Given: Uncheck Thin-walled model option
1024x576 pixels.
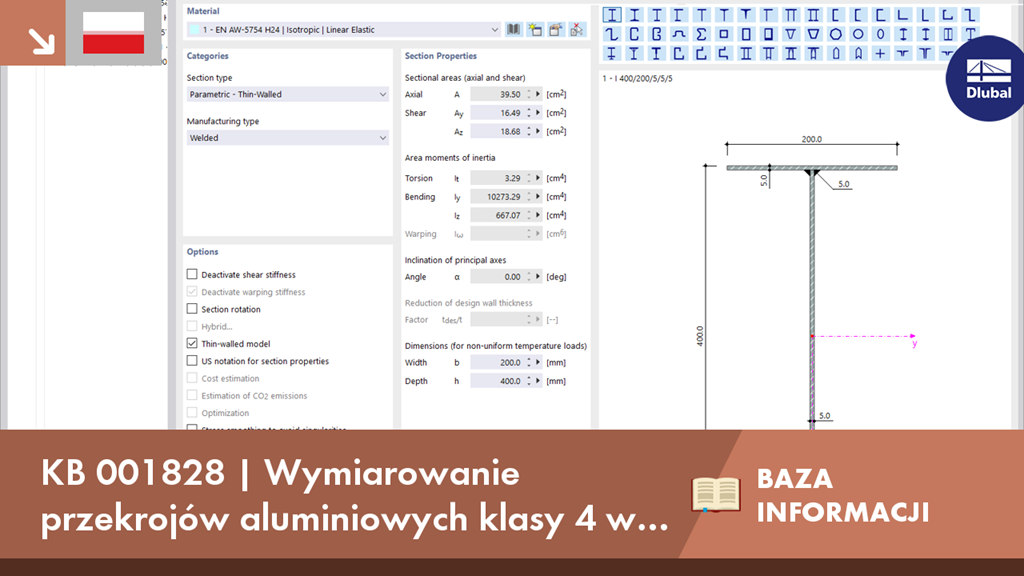Looking at the screenshot, I should tap(192, 344).
